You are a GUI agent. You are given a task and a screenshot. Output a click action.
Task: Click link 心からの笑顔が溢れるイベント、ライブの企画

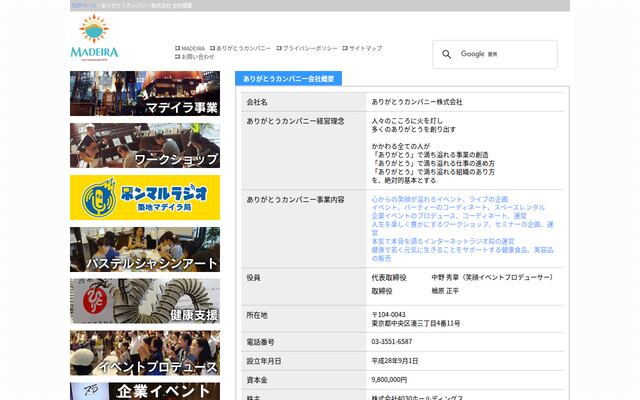pyautogui.click(x=440, y=199)
